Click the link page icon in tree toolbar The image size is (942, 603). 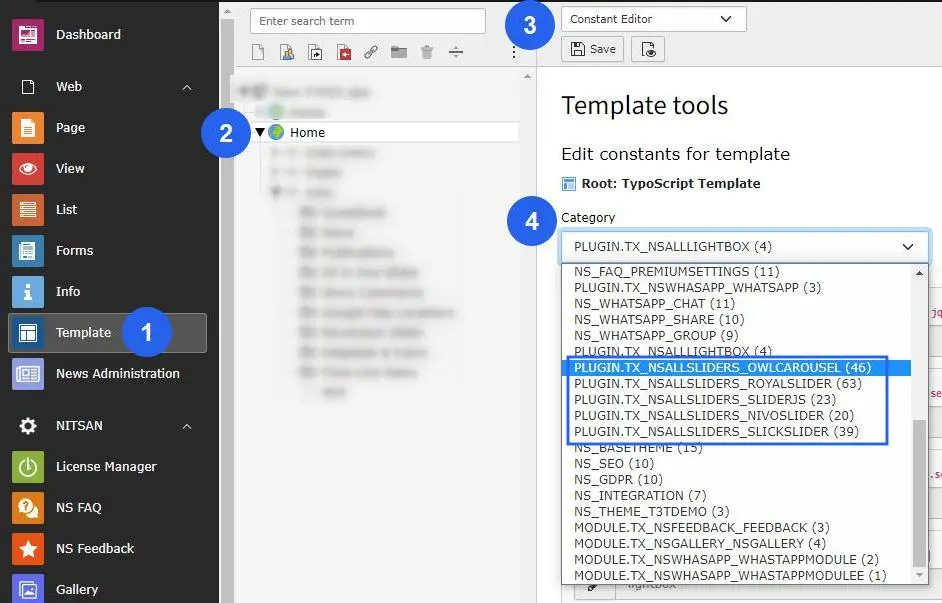coord(371,52)
